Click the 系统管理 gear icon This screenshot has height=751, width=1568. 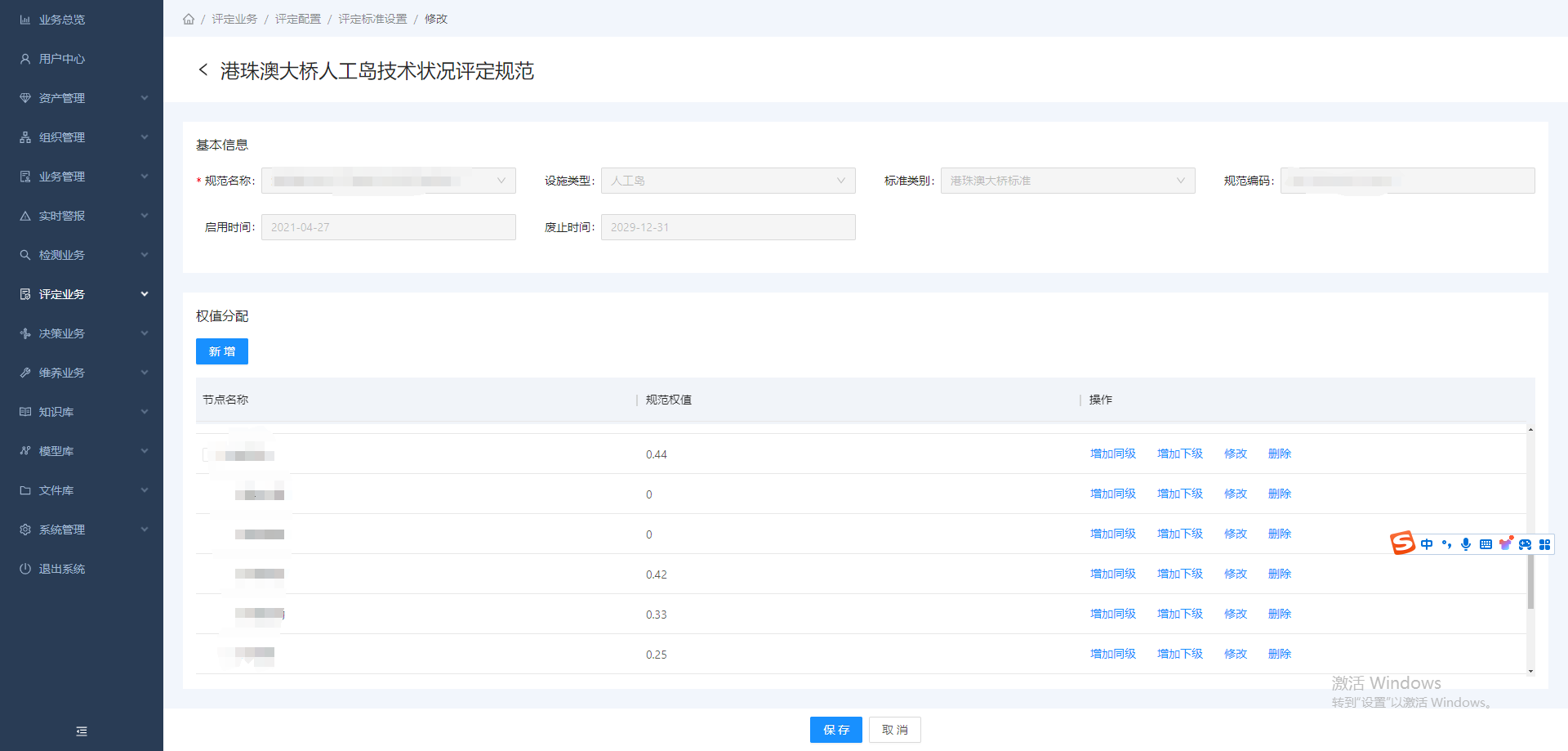(x=25, y=530)
